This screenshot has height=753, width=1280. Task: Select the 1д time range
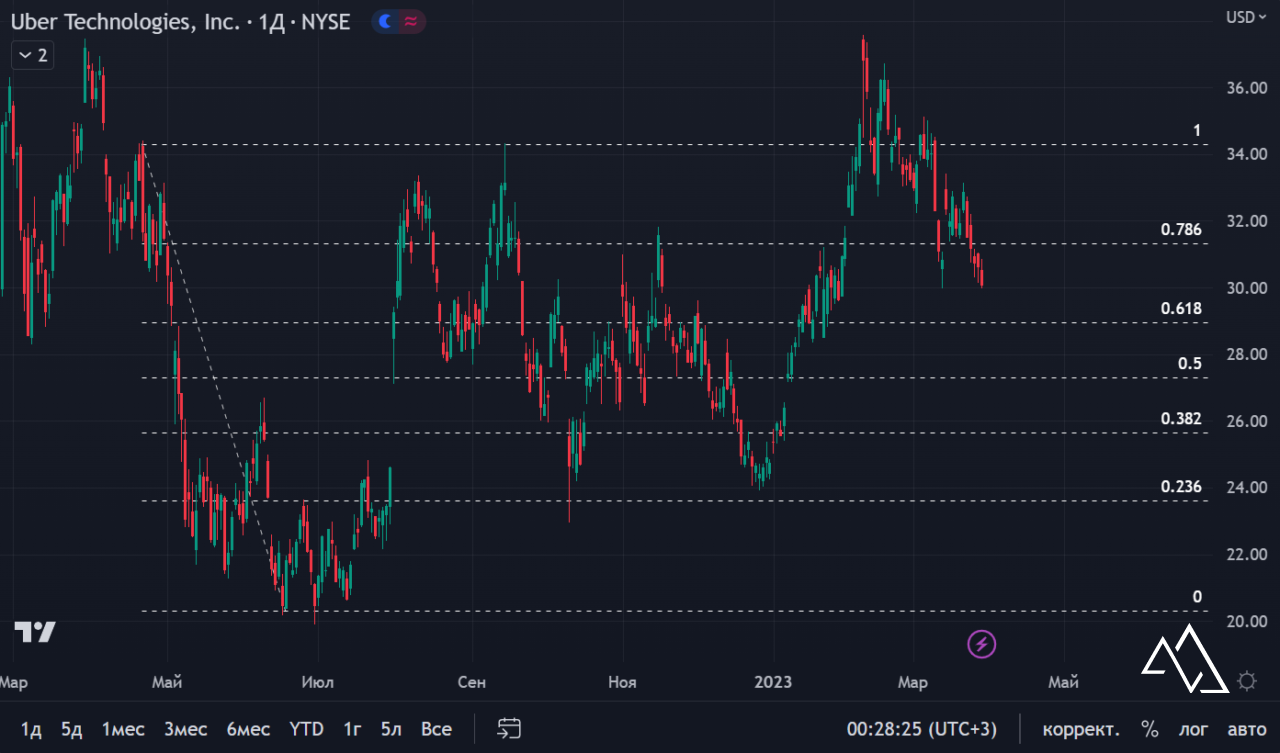(31, 729)
